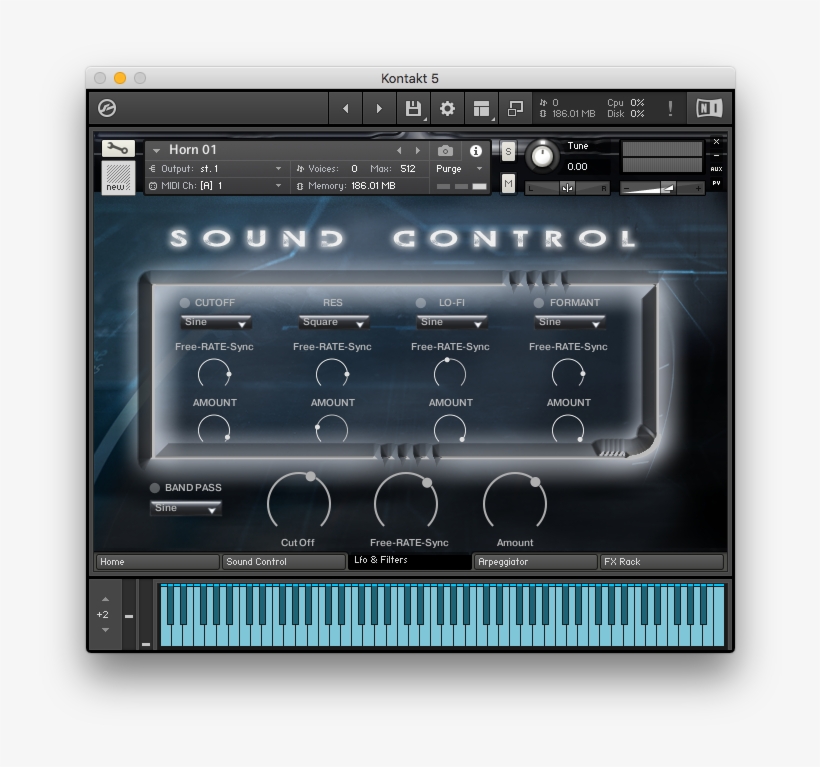Click the FORMANT AMOUNT knob
The height and width of the screenshot is (767, 820).
pos(568,429)
